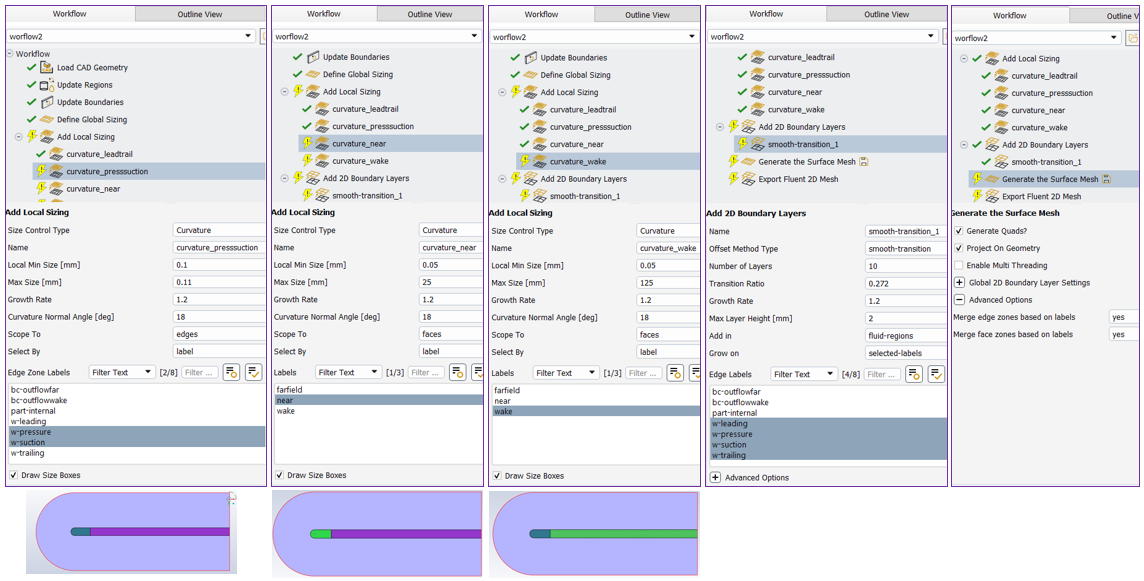This screenshot has height=581, width=1144.
Task: Expand Advanced Options in 2D Boundary Layers panel
Action: click(x=715, y=477)
